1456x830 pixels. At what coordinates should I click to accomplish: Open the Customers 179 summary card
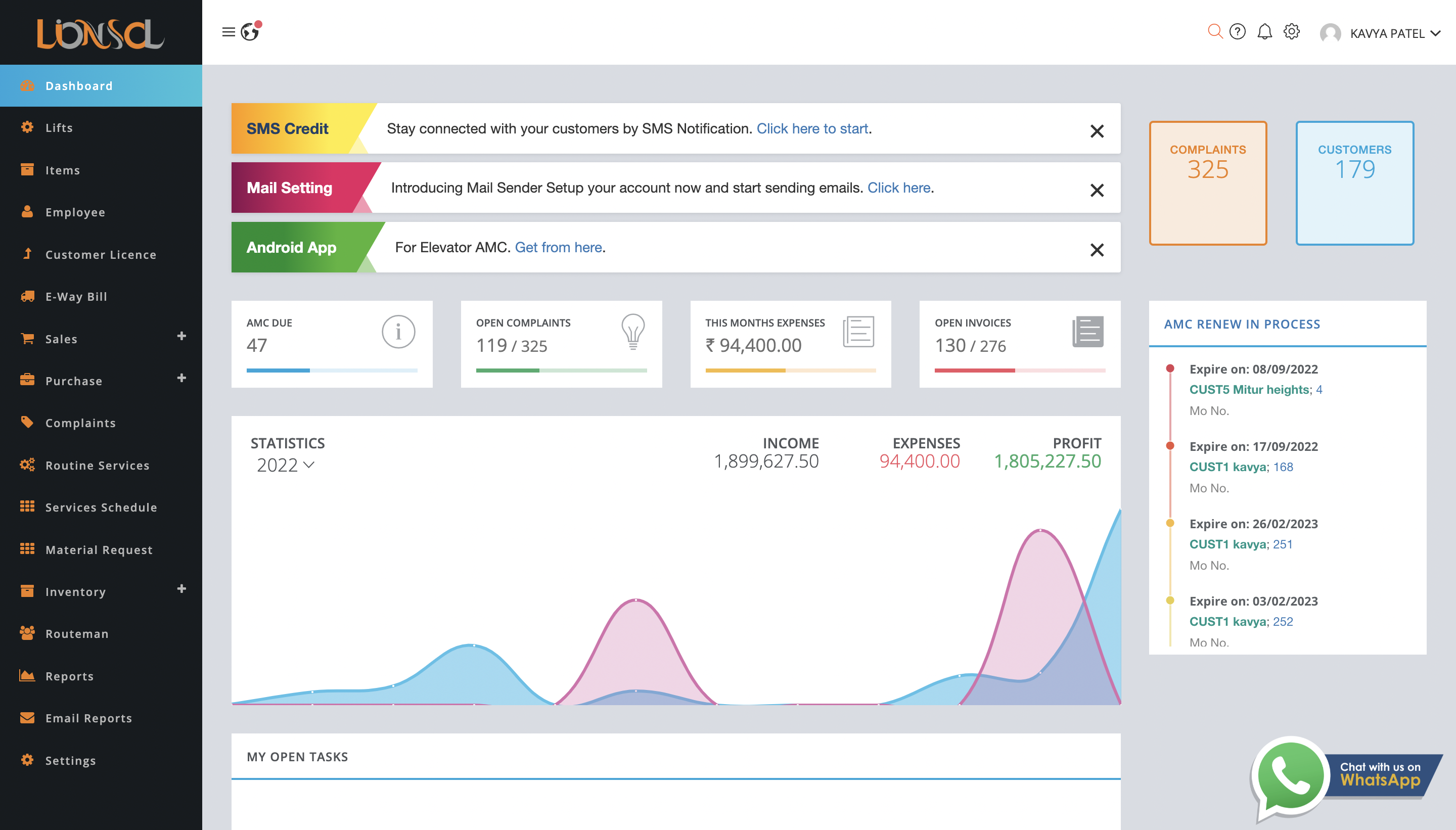click(x=1354, y=183)
